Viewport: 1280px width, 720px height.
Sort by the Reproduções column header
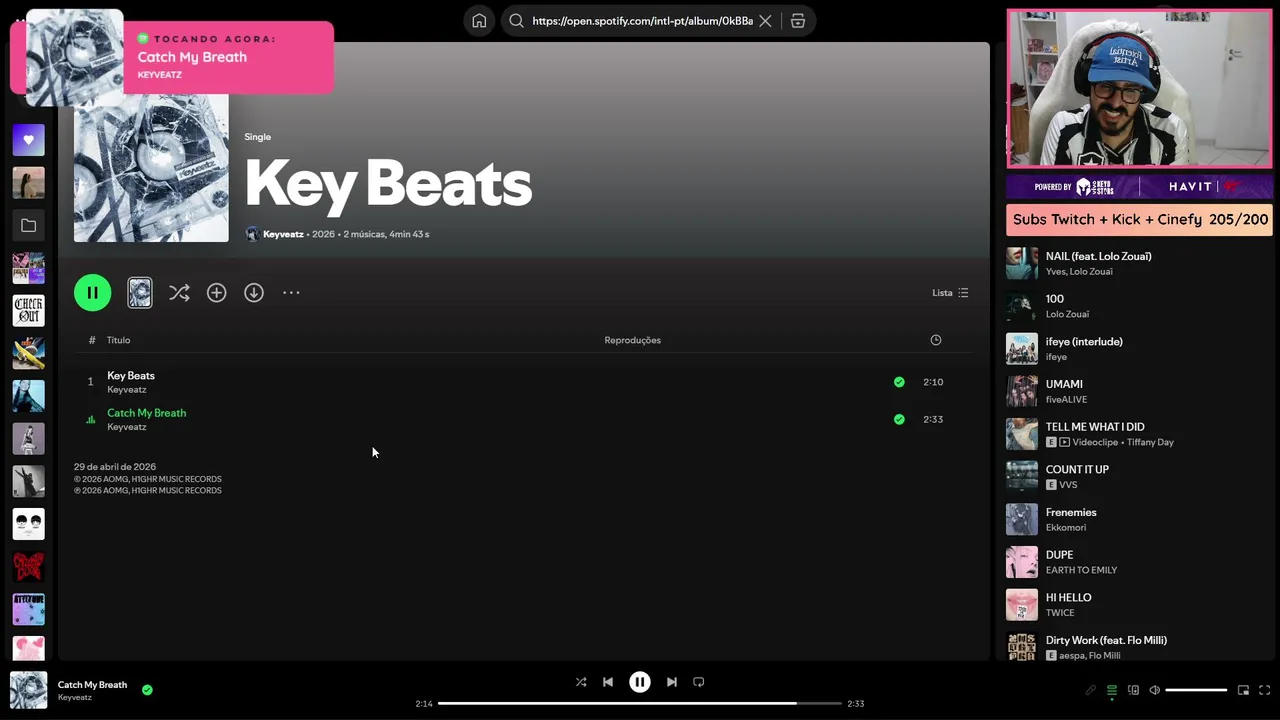point(632,340)
